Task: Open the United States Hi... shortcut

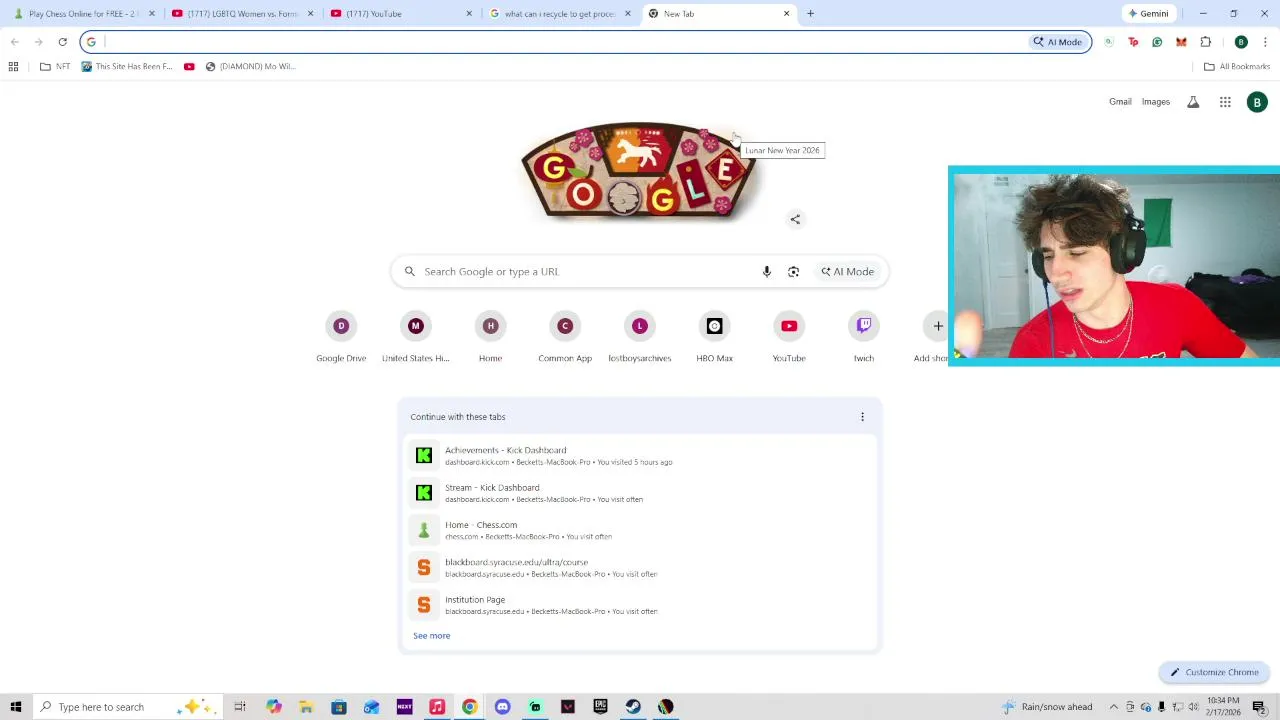Action: pos(416,338)
